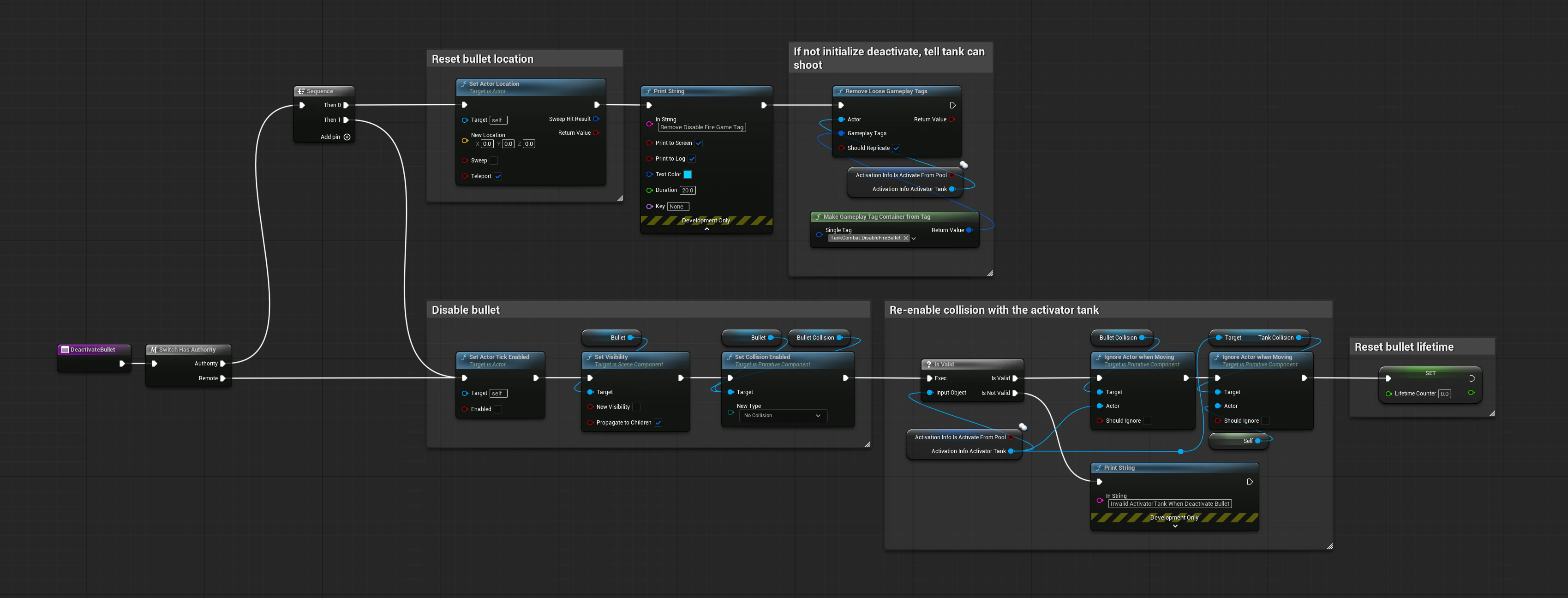Click the Set Collision Enabled node title
Screen dimensions: 1568x598
click(x=762, y=357)
